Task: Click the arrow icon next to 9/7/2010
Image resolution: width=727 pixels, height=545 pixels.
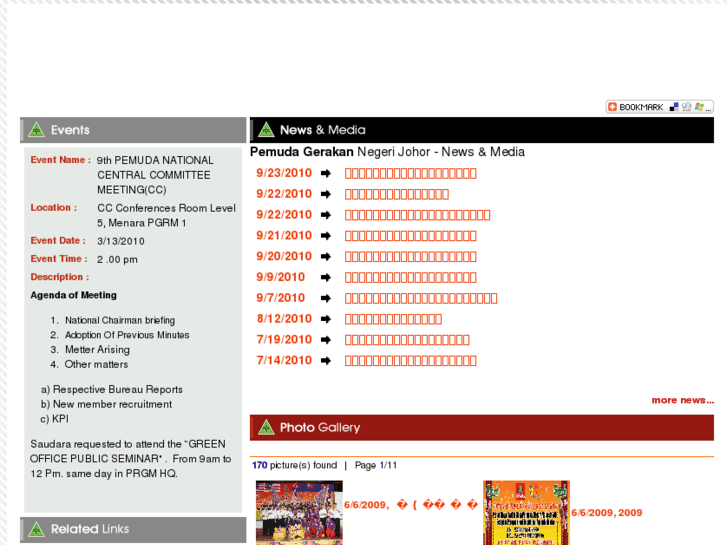Action: [x=326, y=298]
